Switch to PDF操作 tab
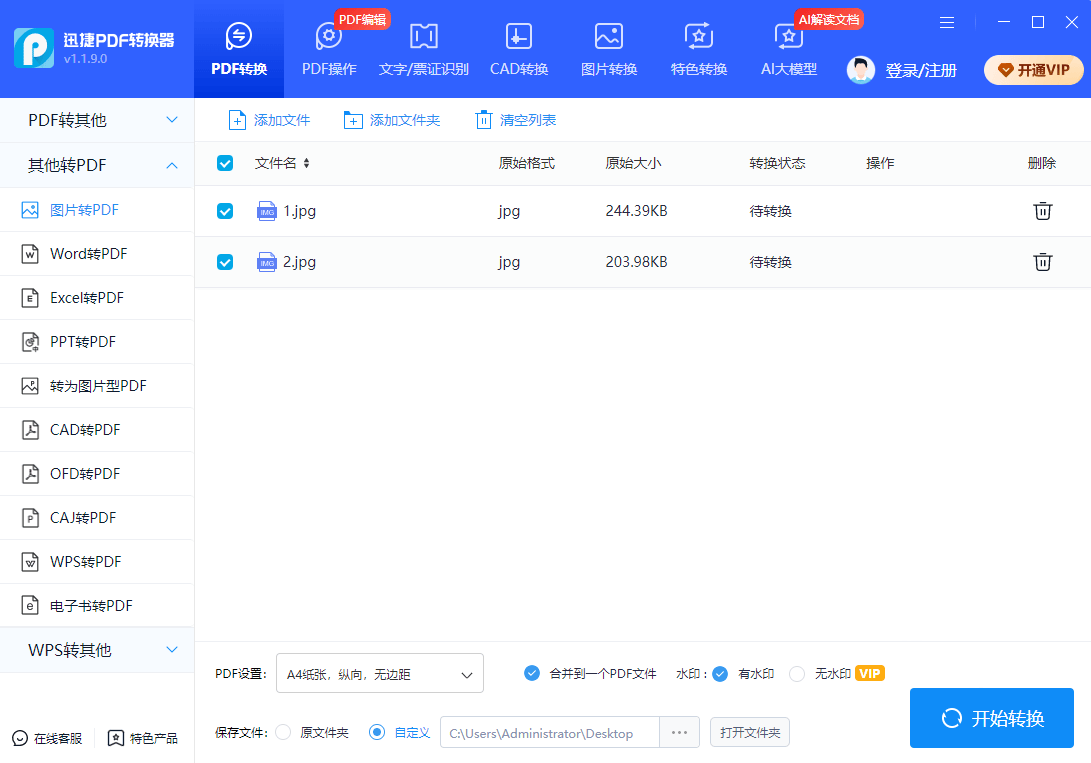Screen dimensions: 1091x763 tap(329, 49)
